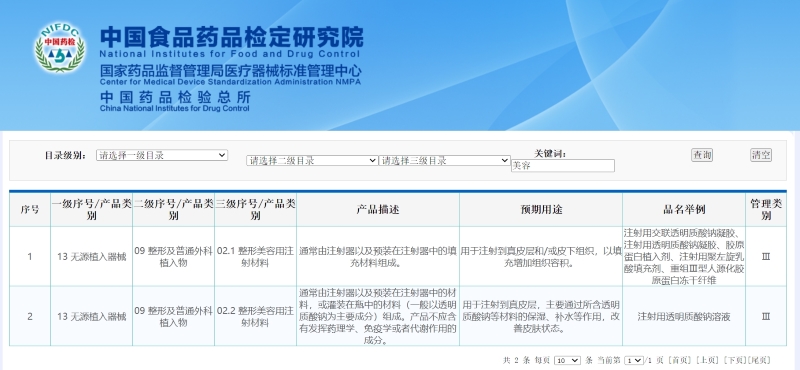Click row 2 description mentioning 灌装在瓶中的材料
Viewport: 800px width, 370px height.
[x=378, y=316]
